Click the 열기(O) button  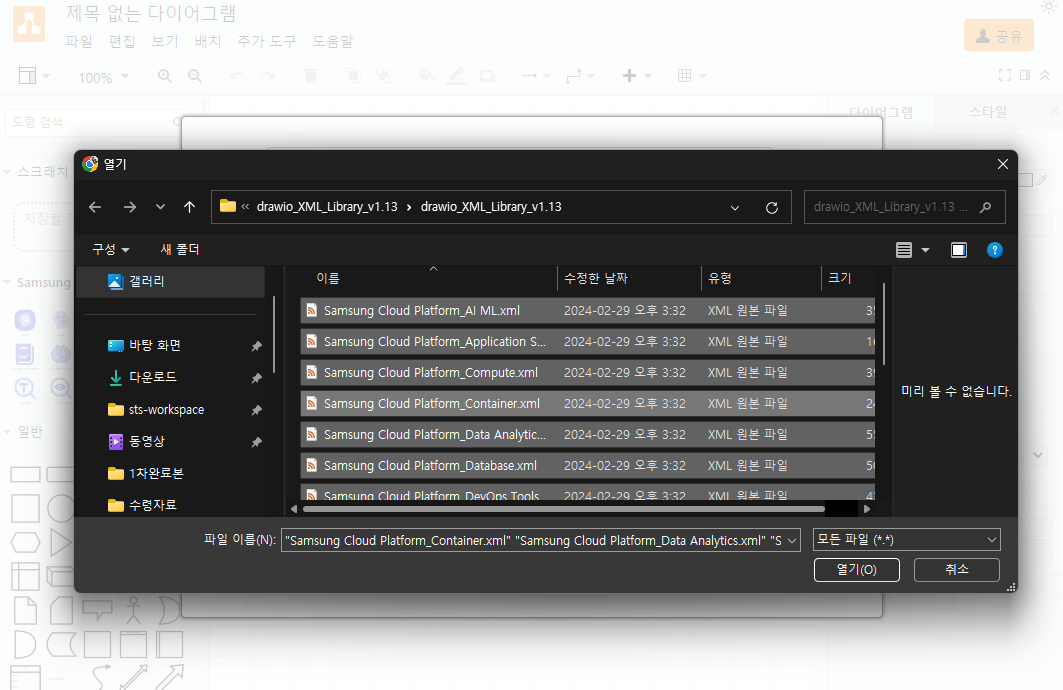pos(857,570)
